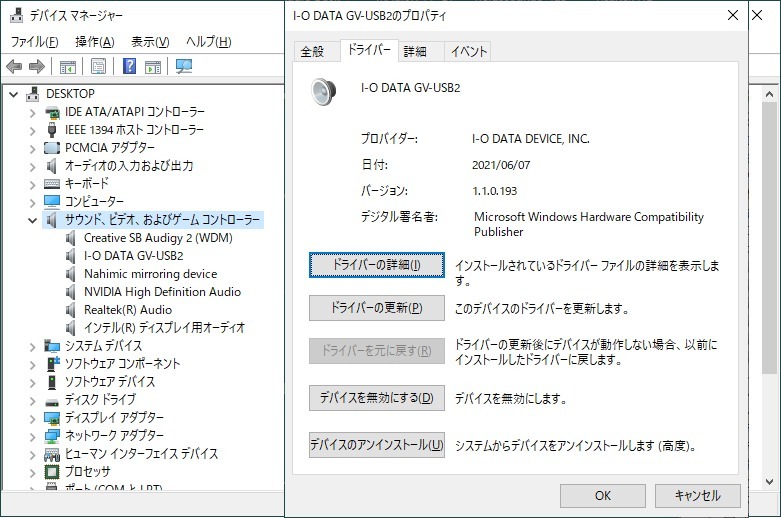The image size is (781, 518).
Task: Select ソフトウェア デバイス category row
Action: (x=110, y=382)
